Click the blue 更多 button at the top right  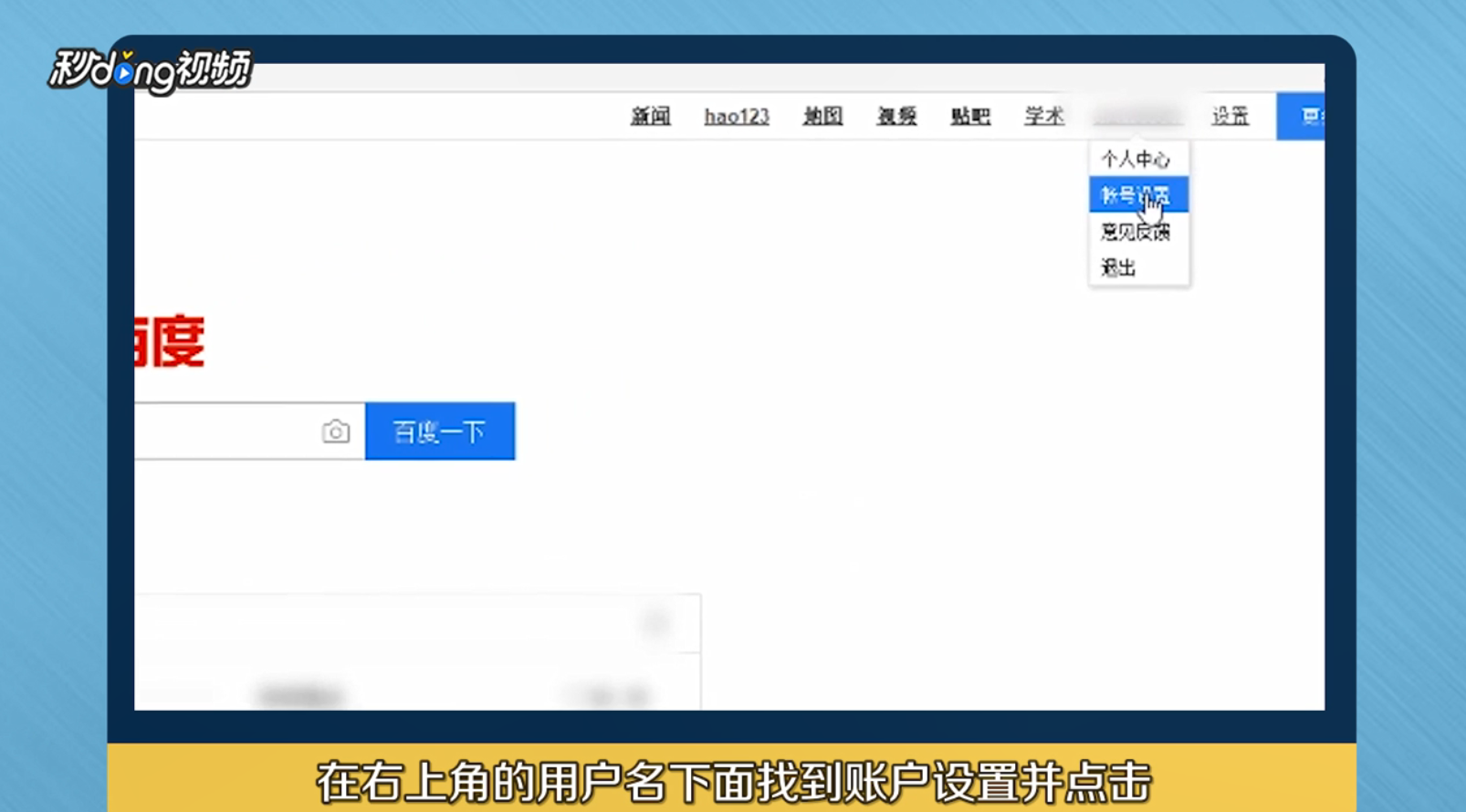[1301, 116]
